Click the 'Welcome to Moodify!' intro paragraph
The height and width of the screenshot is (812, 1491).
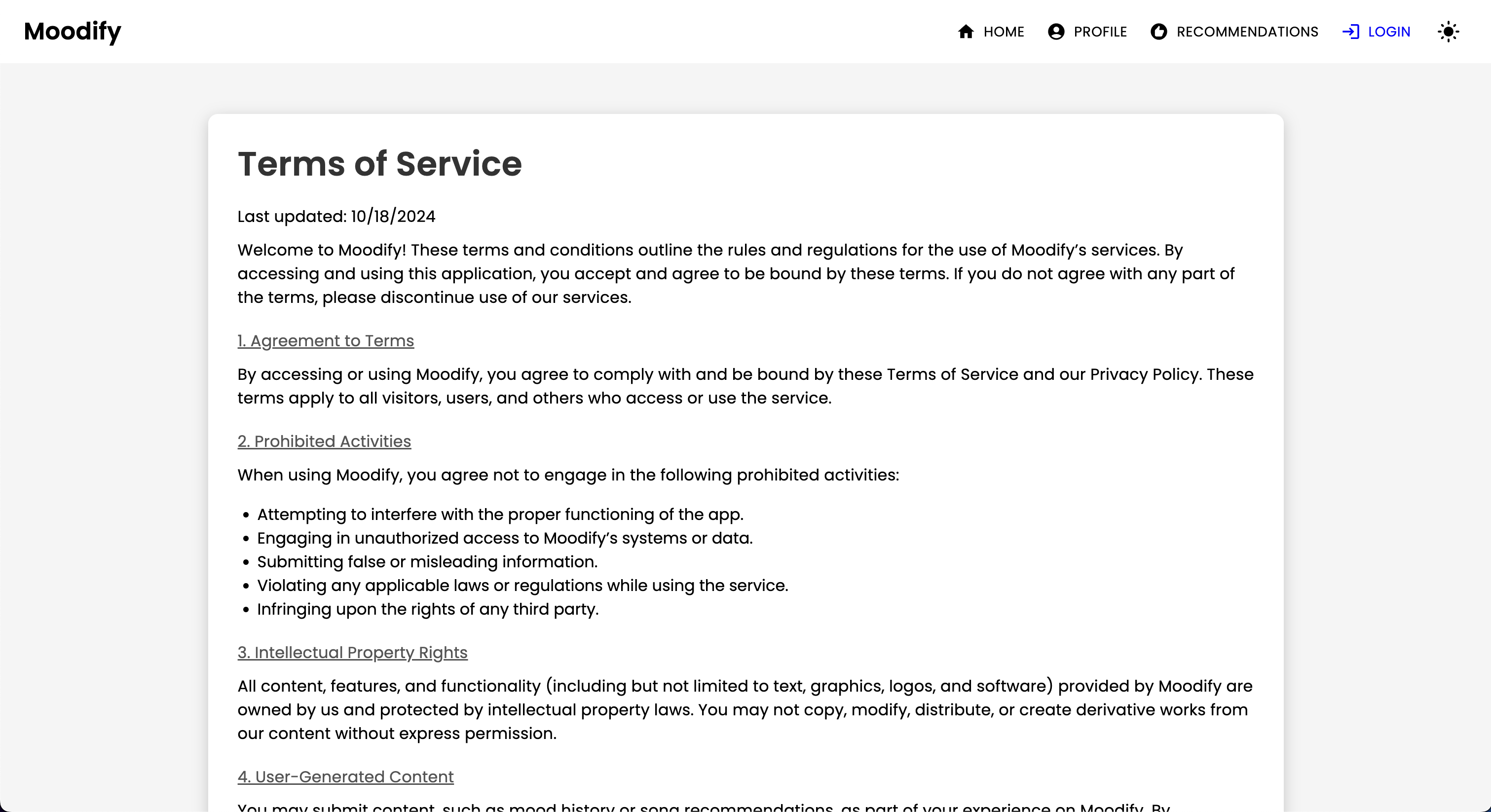click(735, 274)
